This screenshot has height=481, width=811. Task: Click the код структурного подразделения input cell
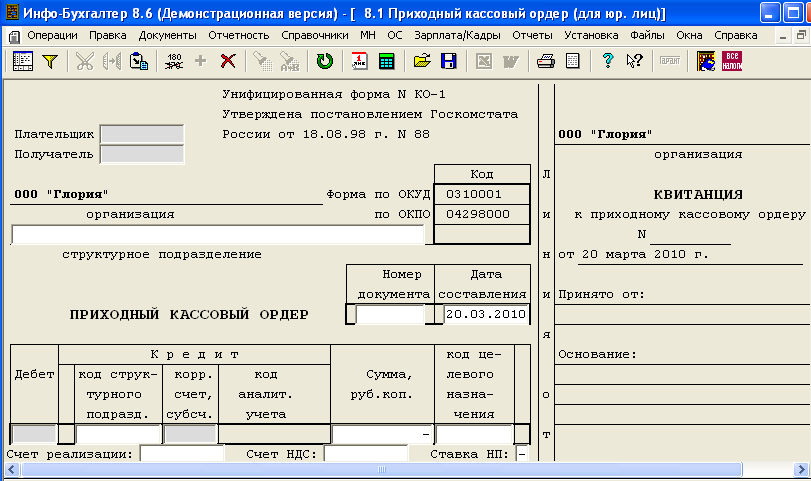click(x=118, y=434)
